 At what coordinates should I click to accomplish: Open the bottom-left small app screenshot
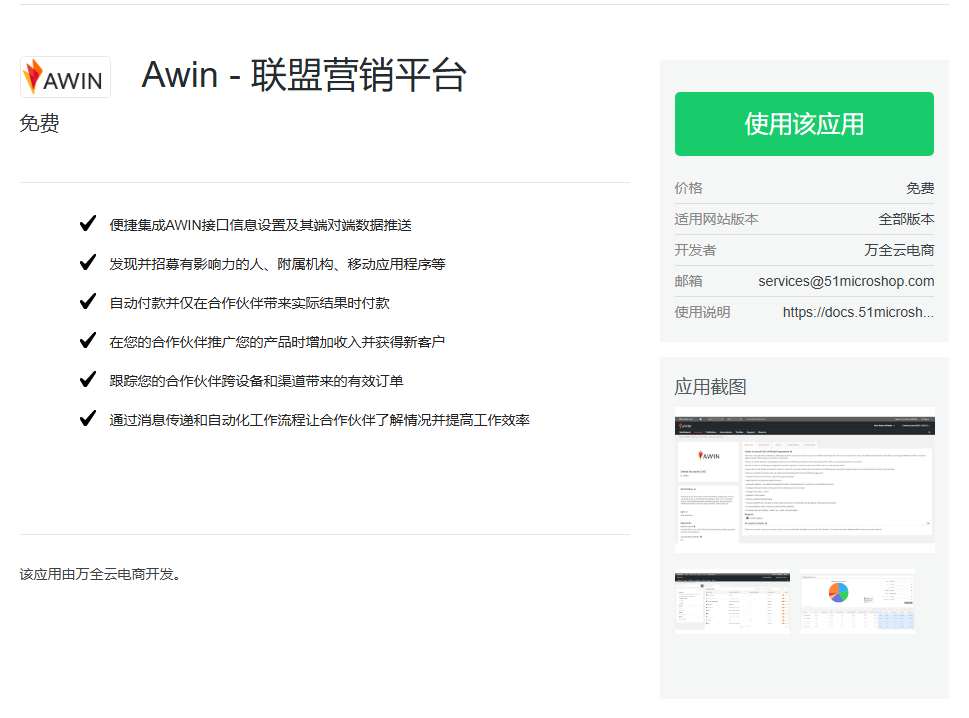(732, 602)
